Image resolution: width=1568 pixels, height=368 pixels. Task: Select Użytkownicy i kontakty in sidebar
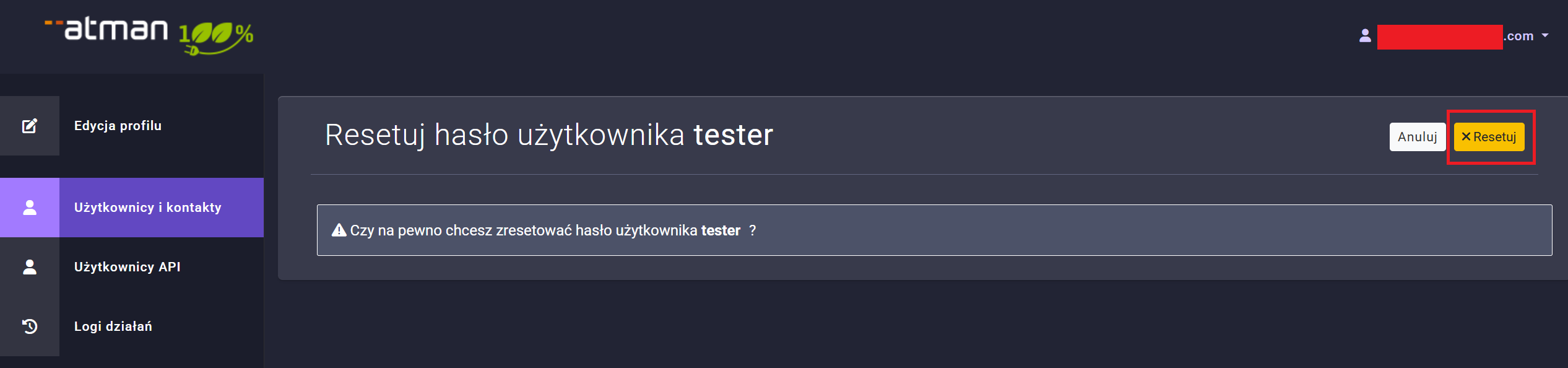[147, 208]
